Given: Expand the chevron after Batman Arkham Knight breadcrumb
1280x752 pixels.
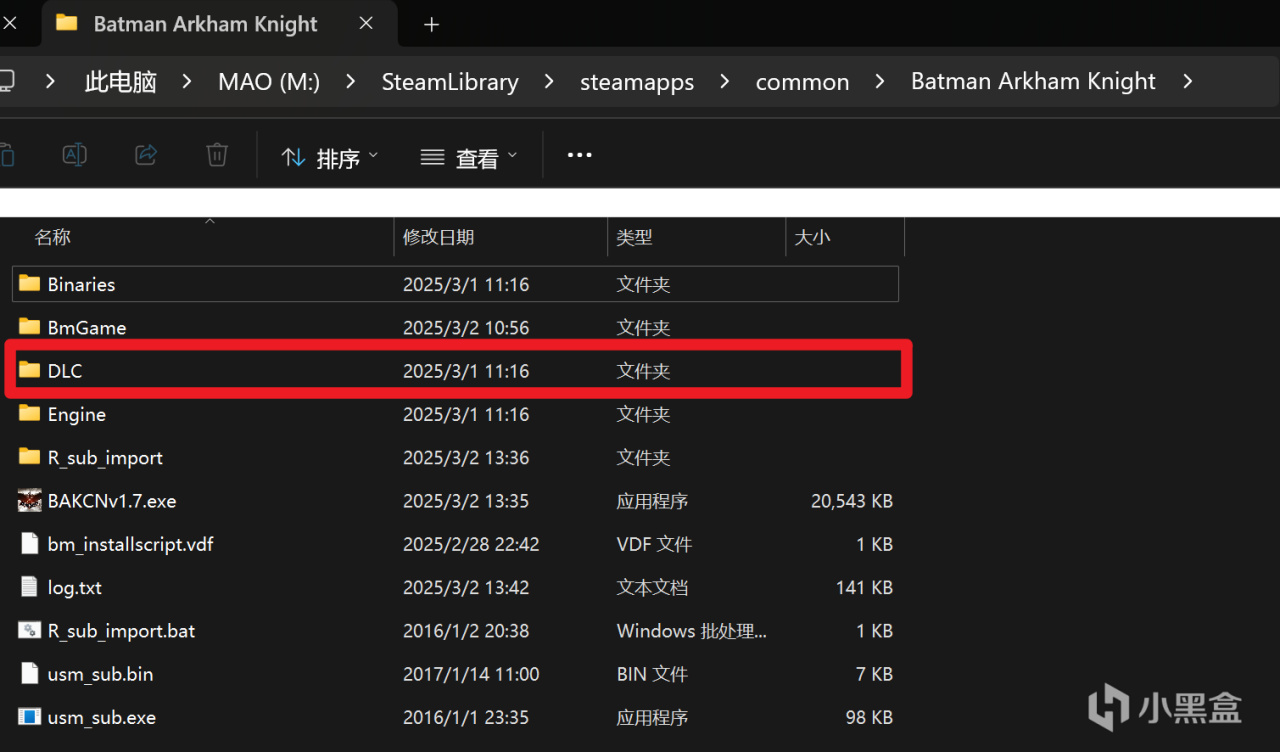Looking at the screenshot, I should pyautogui.click(x=1187, y=82).
